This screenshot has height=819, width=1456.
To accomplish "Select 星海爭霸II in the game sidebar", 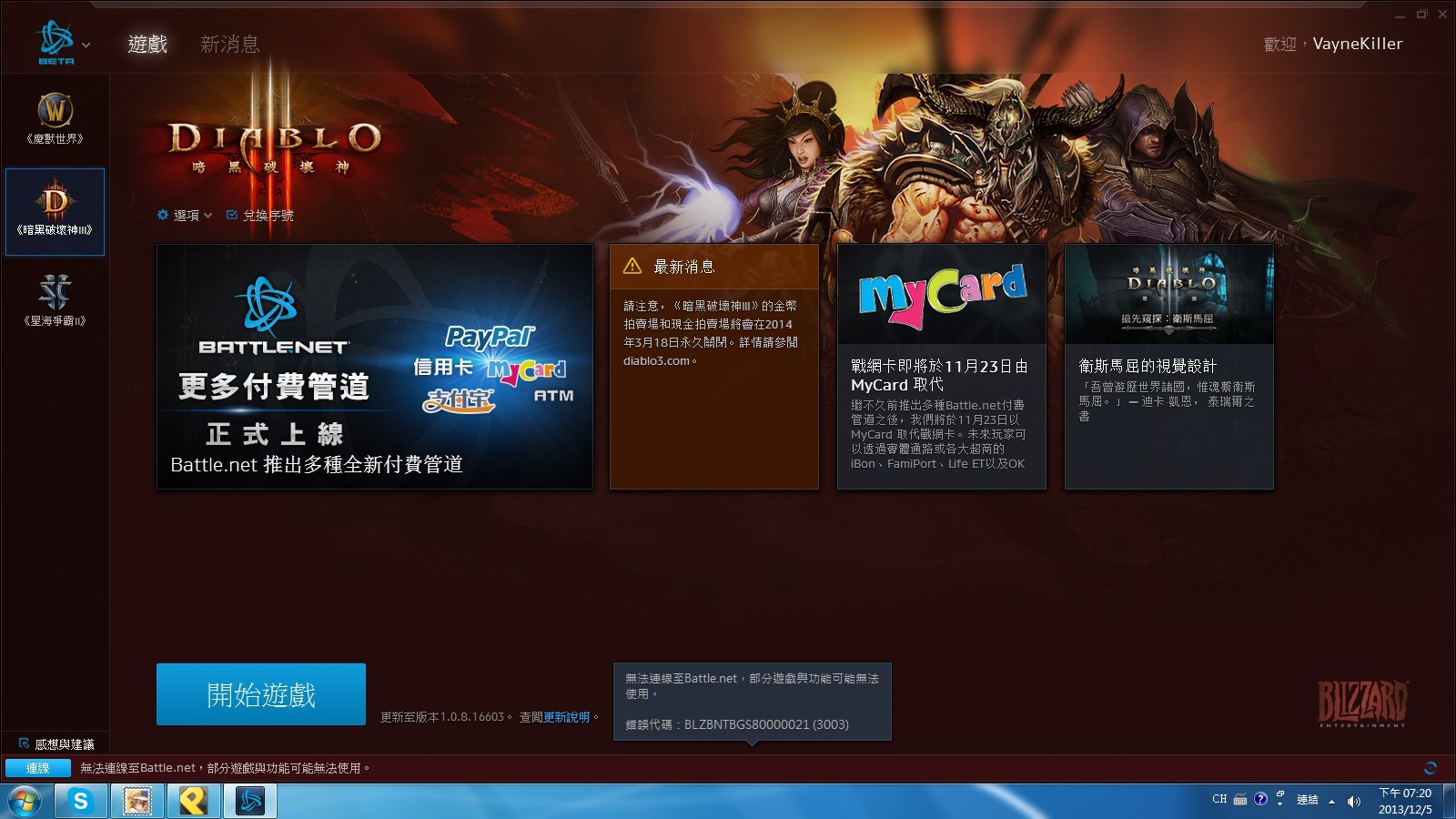I will (x=55, y=301).
